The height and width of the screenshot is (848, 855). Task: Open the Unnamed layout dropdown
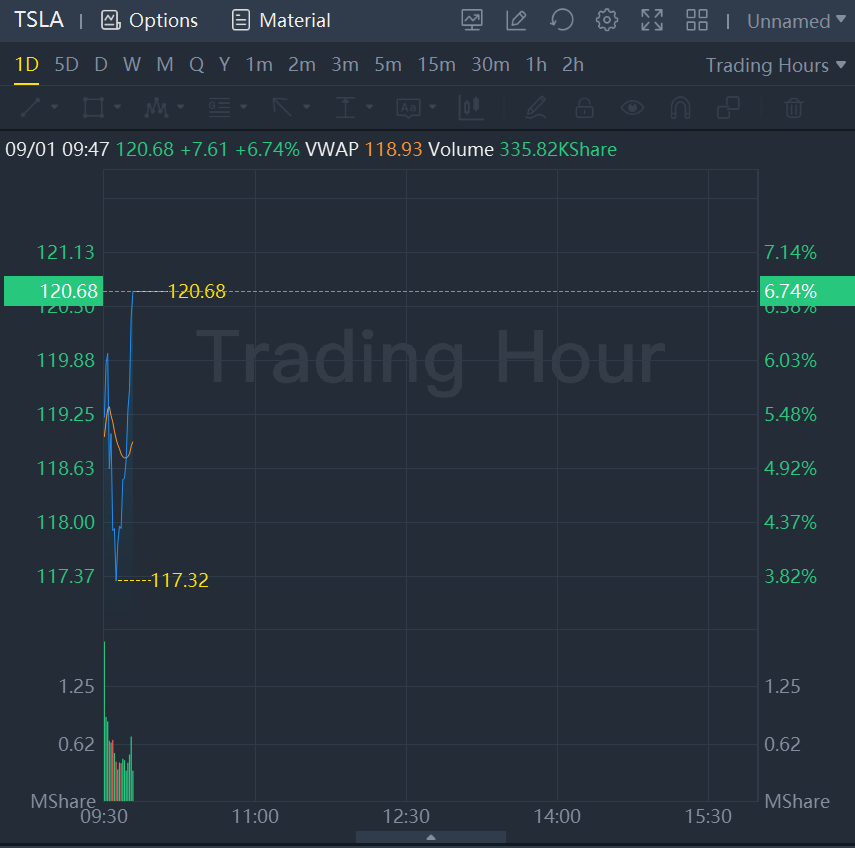[796, 20]
